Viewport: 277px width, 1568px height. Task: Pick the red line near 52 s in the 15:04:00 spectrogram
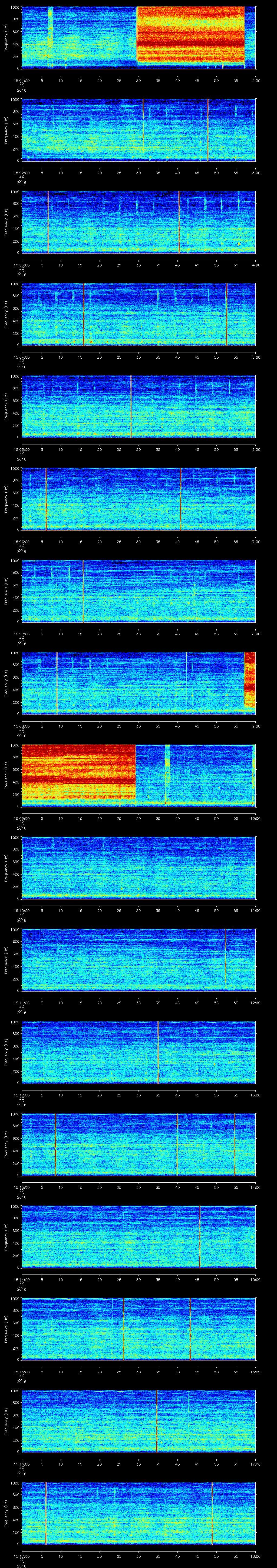[x=226, y=314]
